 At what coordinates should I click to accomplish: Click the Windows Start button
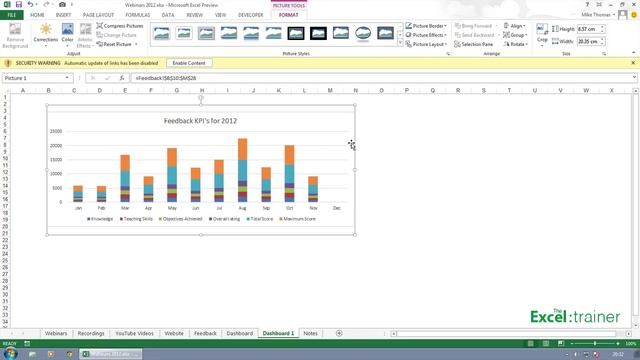click(x=10, y=354)
